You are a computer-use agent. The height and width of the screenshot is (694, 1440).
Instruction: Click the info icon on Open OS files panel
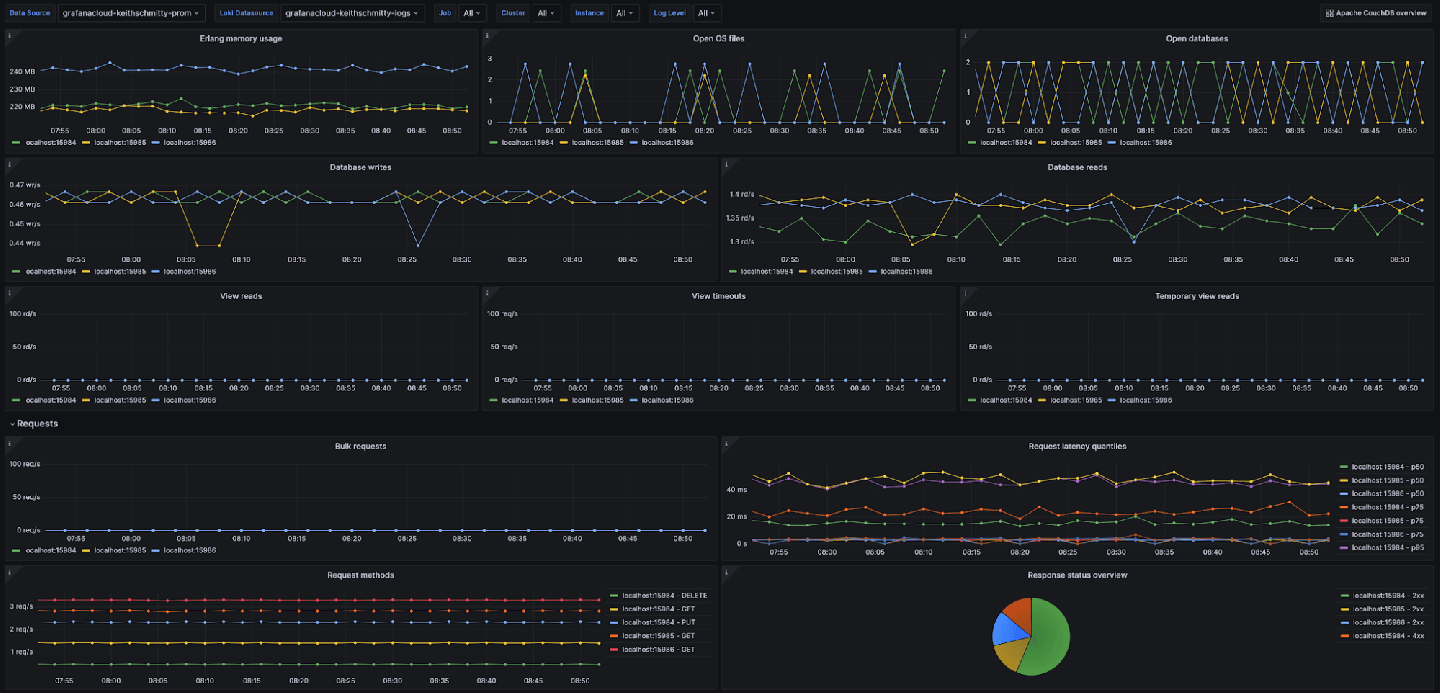click(489, 35)
